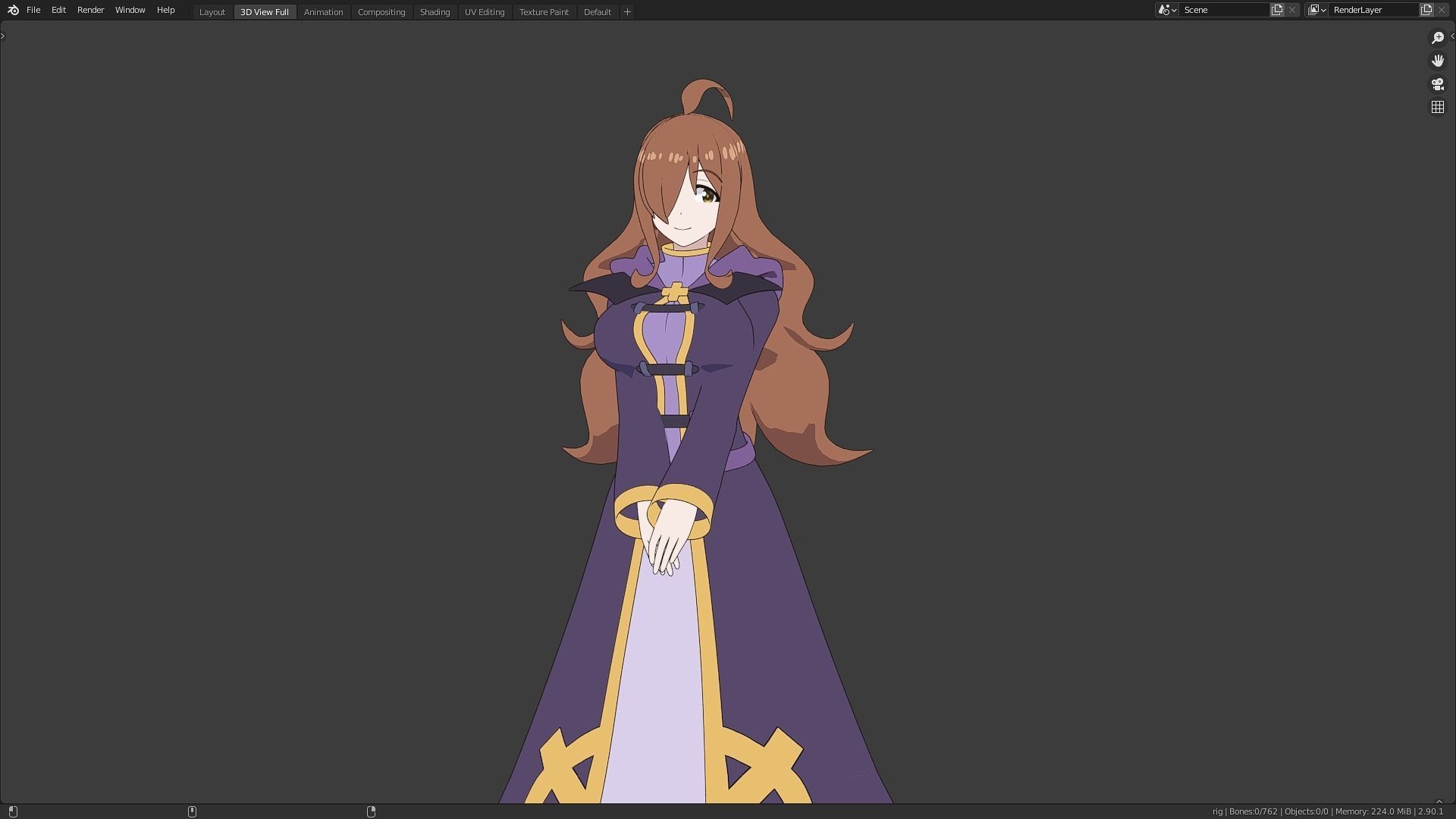The width and height of the screenshot is (1456, 819).
Task: Open the Texture Paint workspace tab
Action: click(x=544, y=12)
